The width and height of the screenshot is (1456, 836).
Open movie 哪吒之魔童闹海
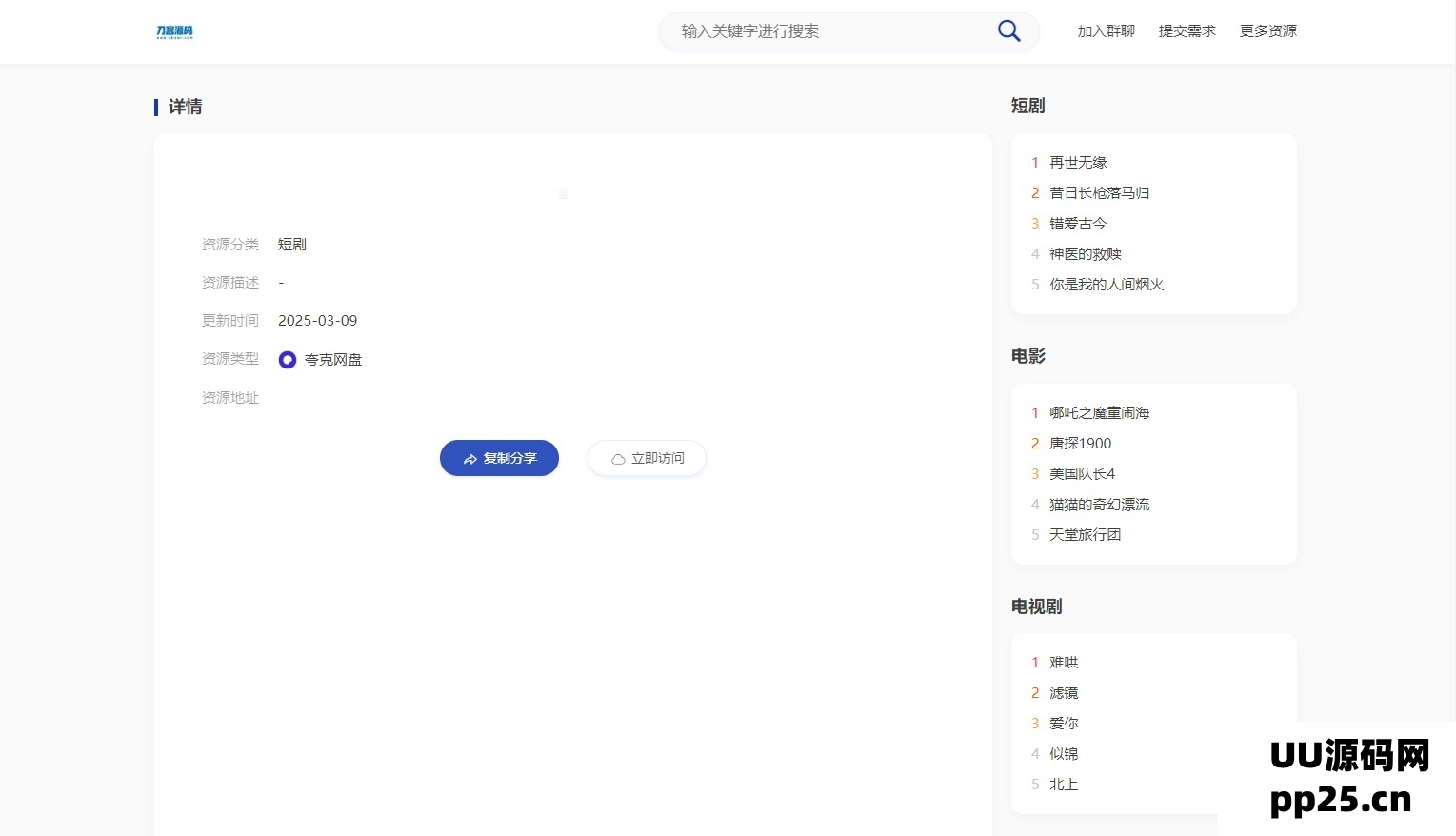coord(1099,413)
